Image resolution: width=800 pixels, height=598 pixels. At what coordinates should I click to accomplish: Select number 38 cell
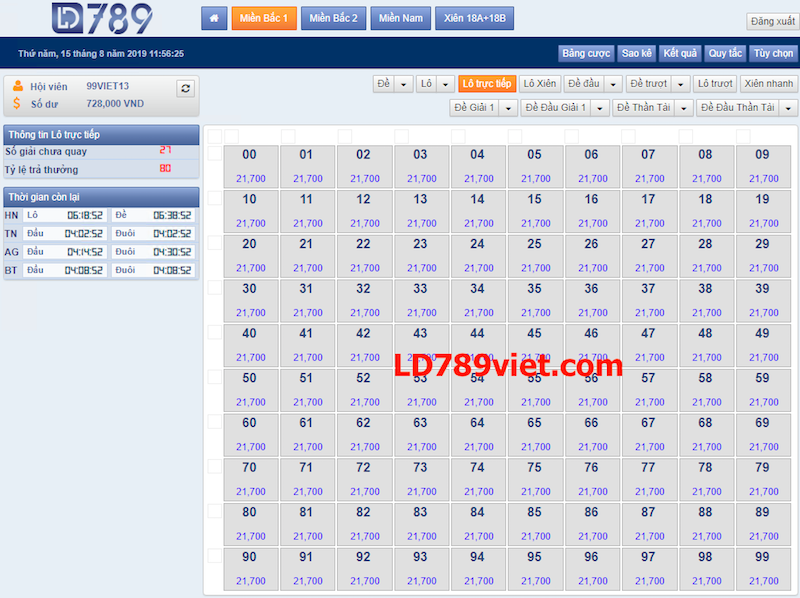tap(707, 301)
